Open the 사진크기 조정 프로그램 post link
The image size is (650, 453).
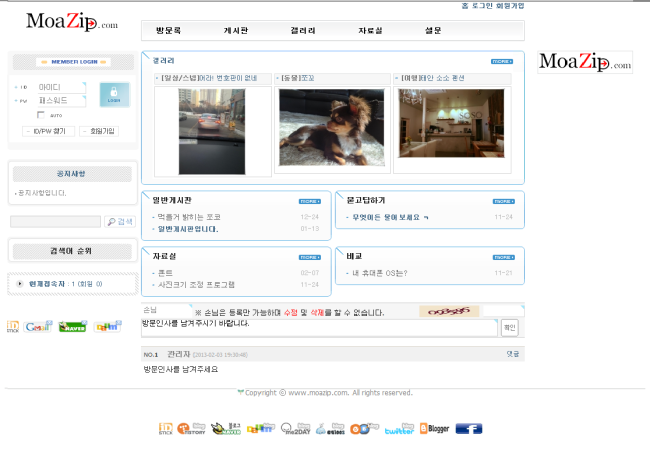[195, 284]
